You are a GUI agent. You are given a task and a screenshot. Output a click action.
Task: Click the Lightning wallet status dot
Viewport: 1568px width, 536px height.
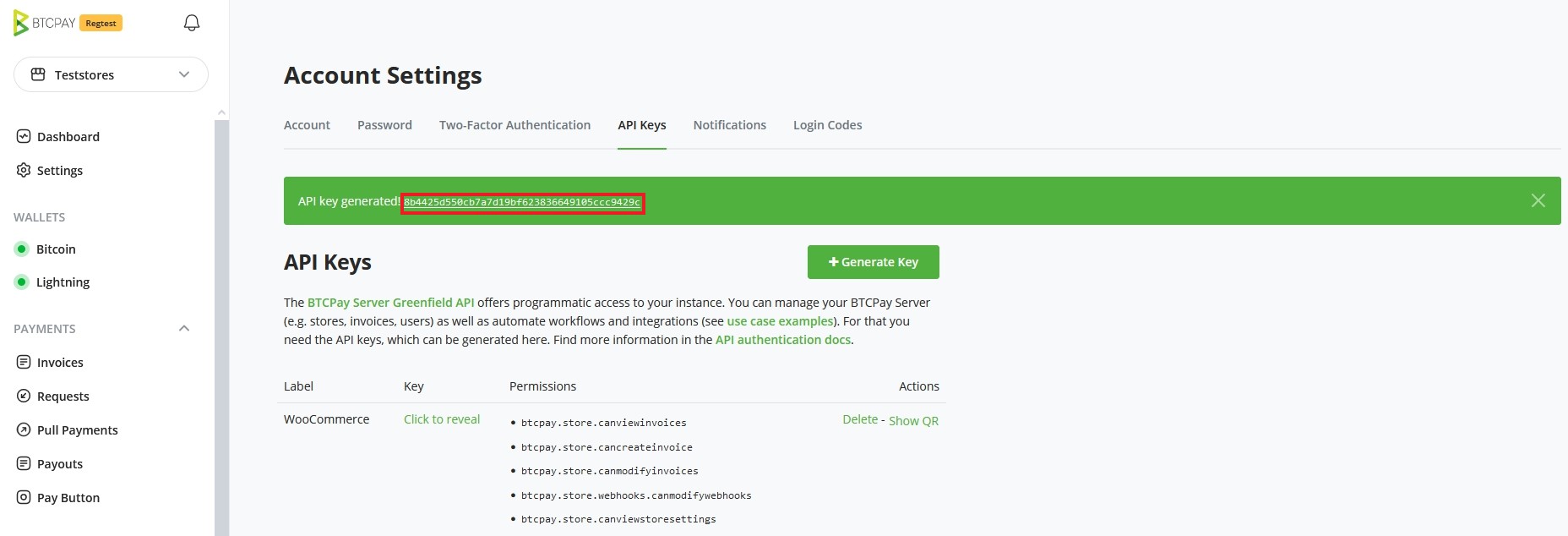(22, 282)
